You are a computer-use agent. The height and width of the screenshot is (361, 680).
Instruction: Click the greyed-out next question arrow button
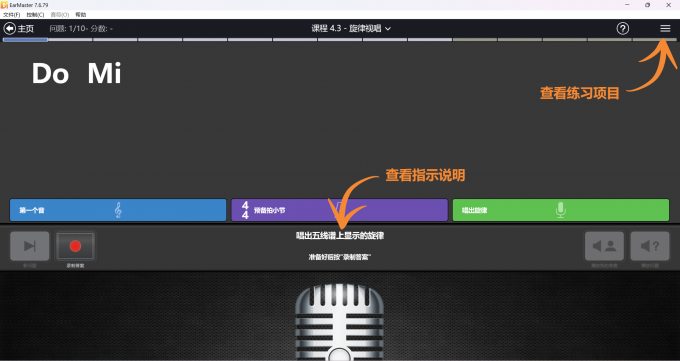[29, 246]
